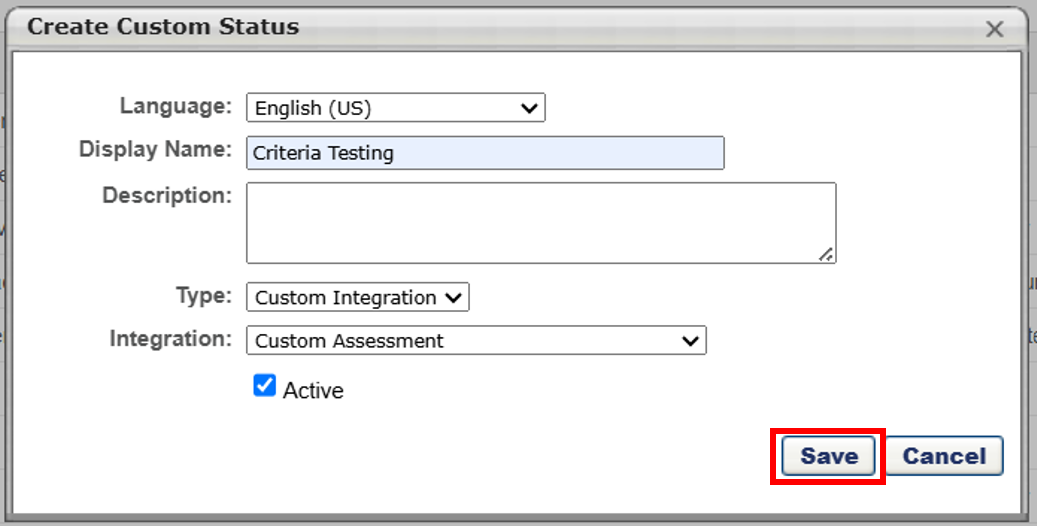Screen dimensions: 1037x526
Task: Focus the Display Name field containing Criteria Testing
Action: (x=485, y=153)
